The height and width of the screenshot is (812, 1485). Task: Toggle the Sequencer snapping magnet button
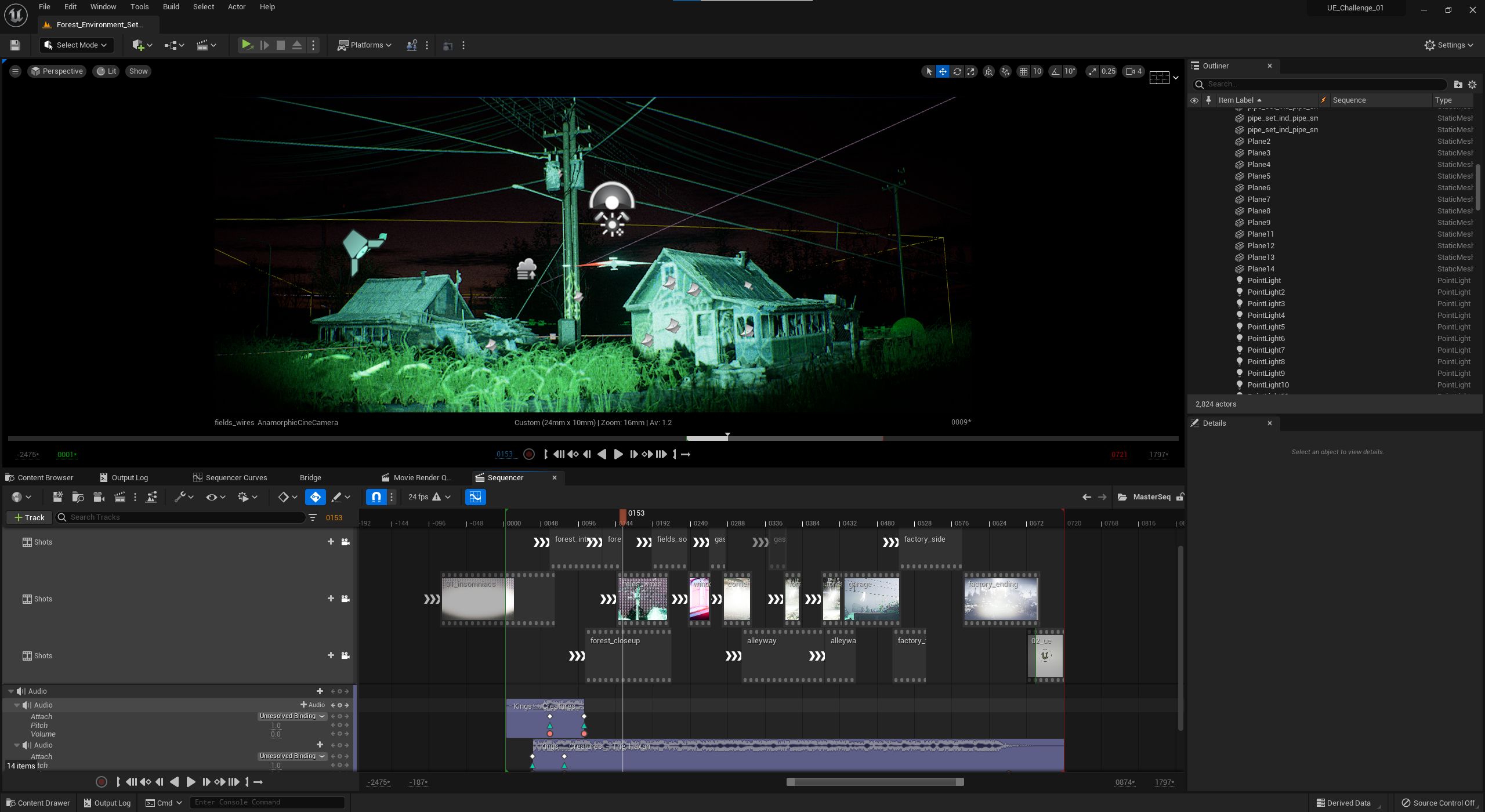coord(376,497)
